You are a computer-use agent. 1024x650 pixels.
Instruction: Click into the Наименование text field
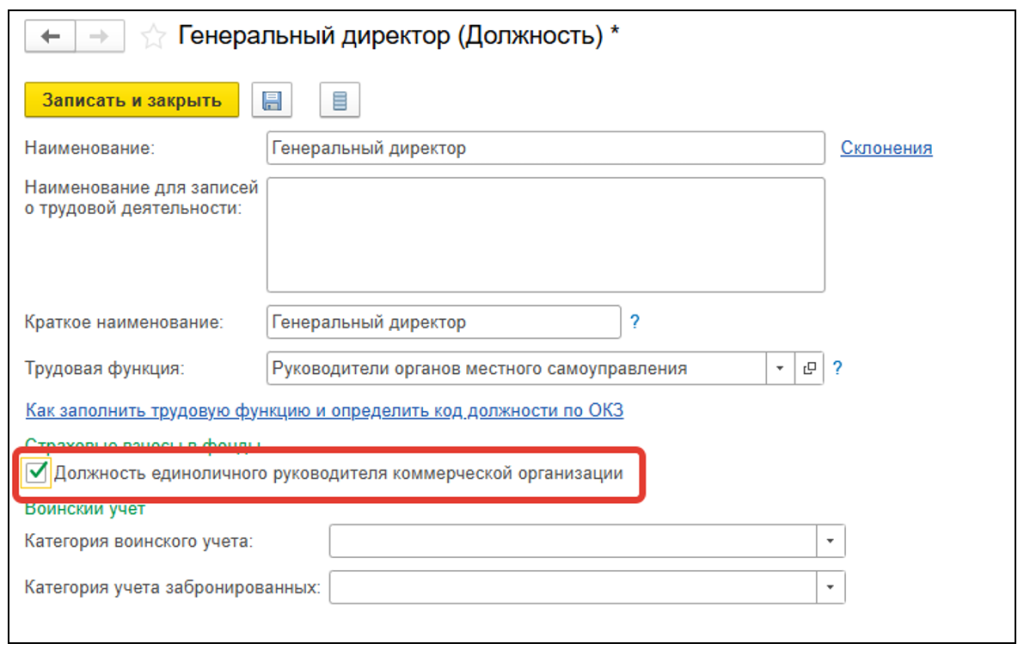545,148
